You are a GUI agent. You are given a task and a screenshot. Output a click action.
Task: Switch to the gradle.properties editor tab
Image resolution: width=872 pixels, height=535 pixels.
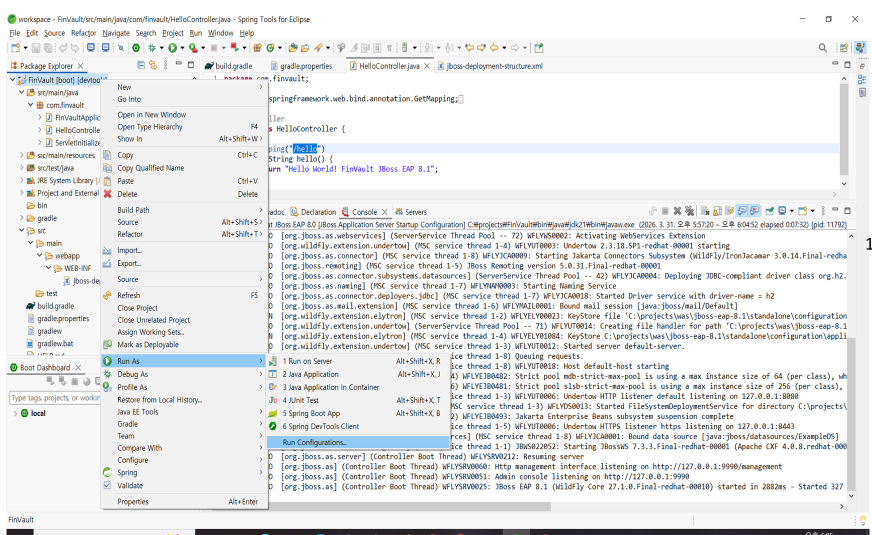click(302, 66)
